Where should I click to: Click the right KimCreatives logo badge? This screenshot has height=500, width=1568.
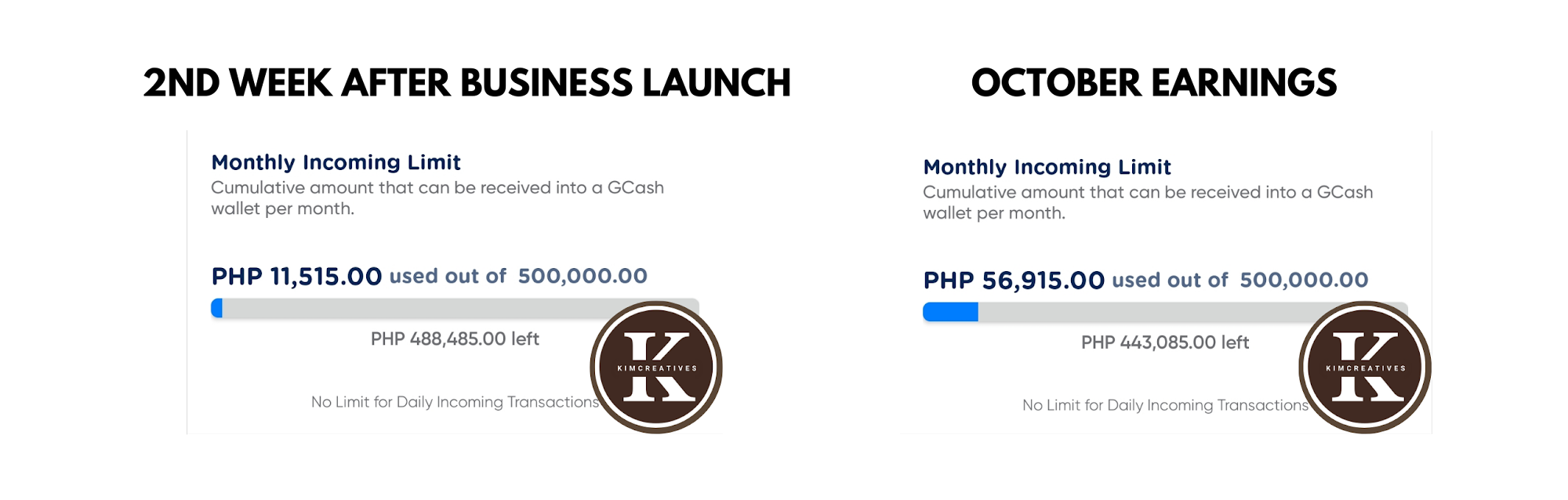pos(1365,368)
